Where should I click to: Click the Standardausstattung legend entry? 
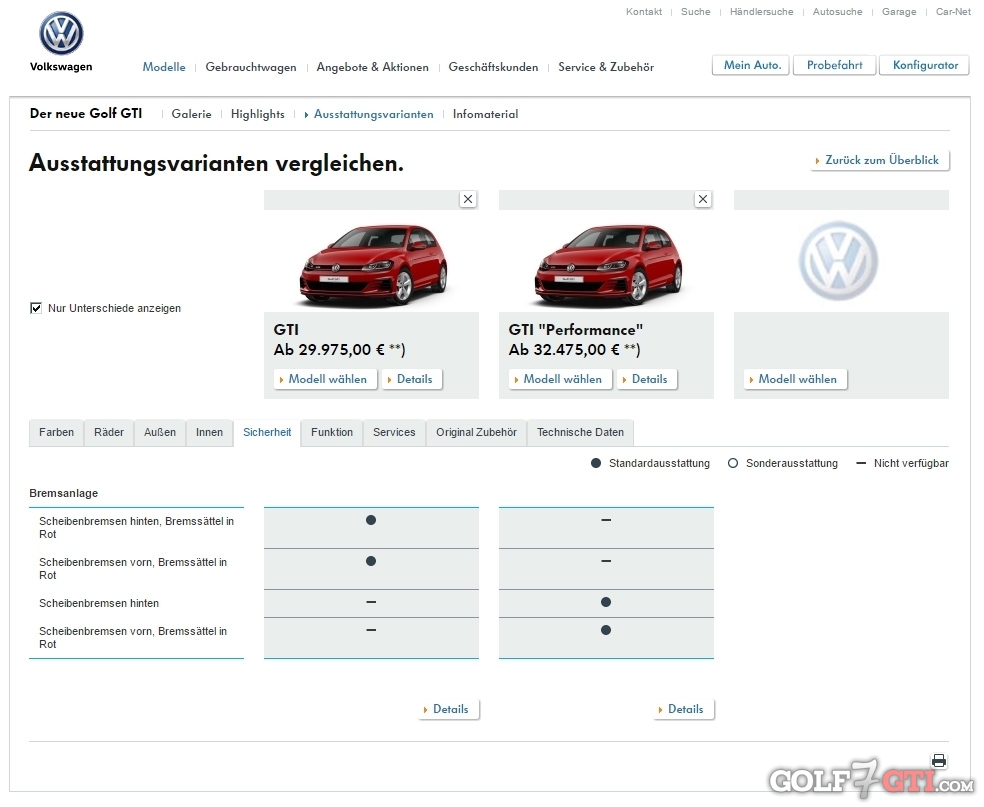651,464
